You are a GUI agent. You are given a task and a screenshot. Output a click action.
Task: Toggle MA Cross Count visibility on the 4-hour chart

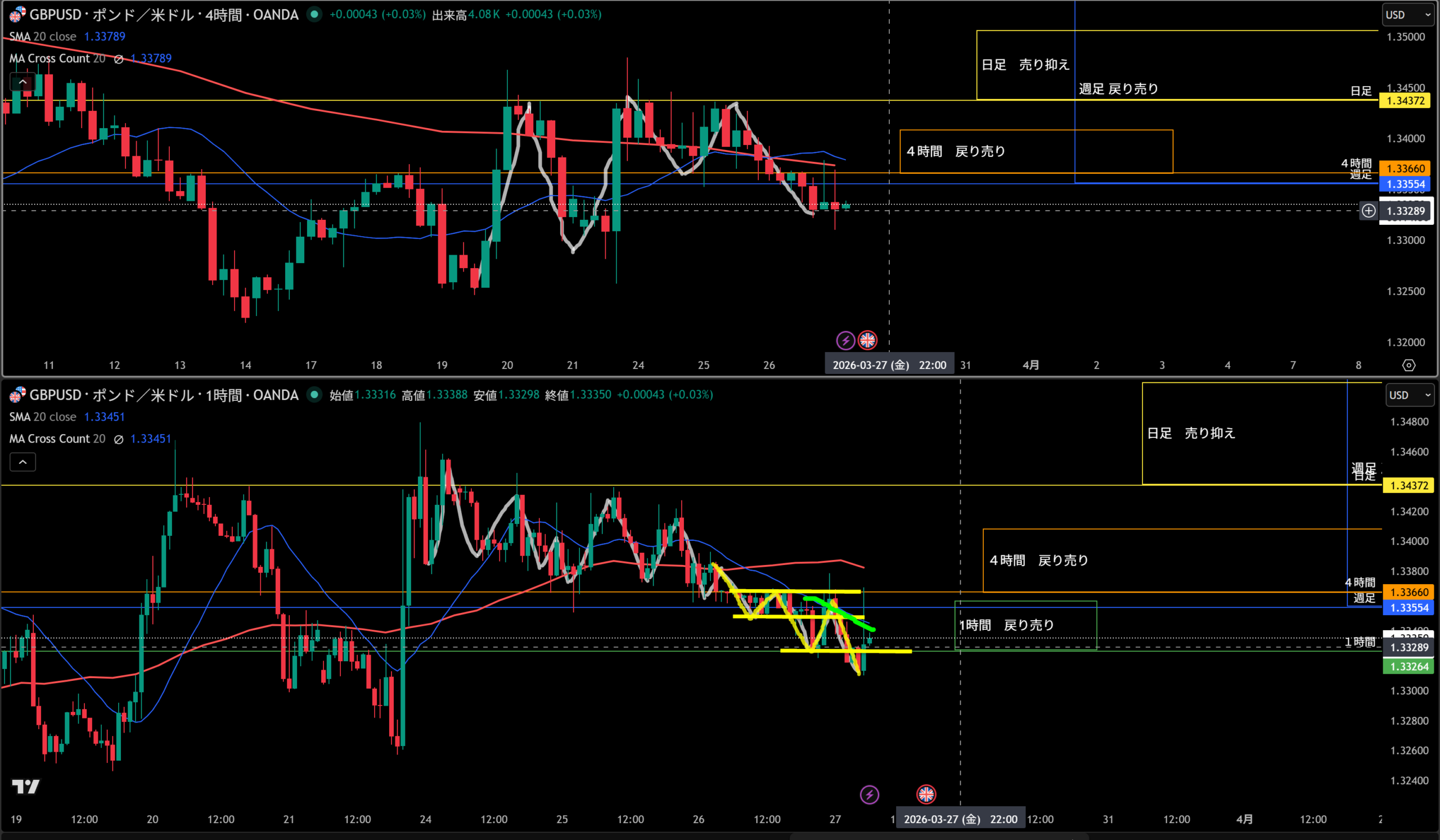(x=118, y=59)
